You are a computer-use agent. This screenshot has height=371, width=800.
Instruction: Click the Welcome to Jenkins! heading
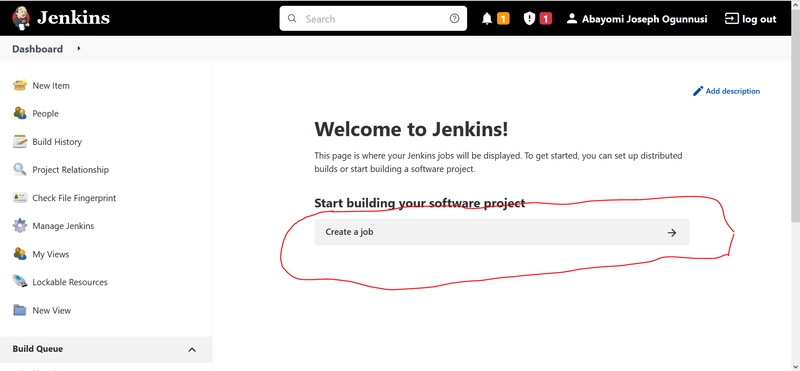tap(411, 129)
